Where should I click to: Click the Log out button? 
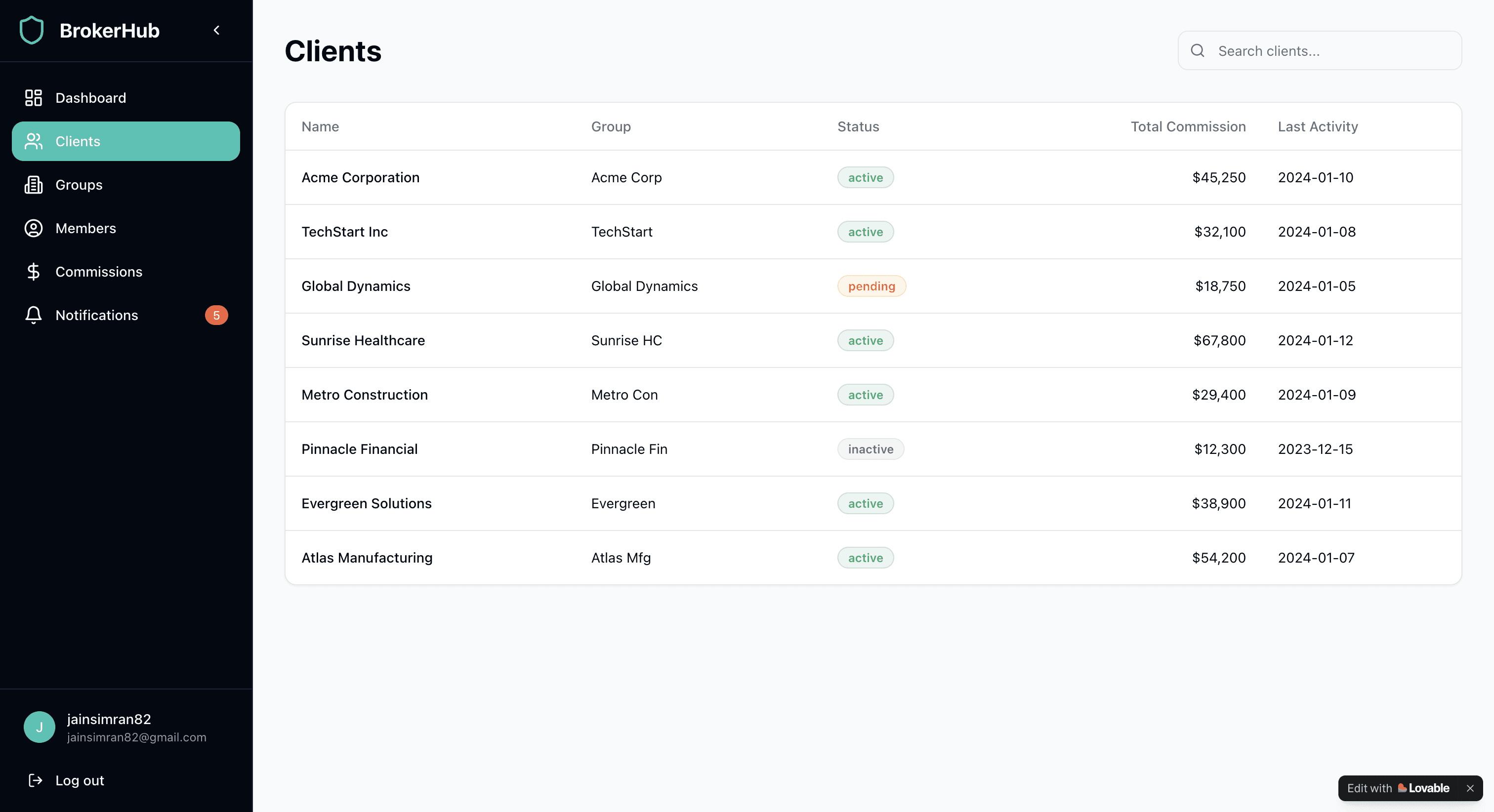(80, 780)
